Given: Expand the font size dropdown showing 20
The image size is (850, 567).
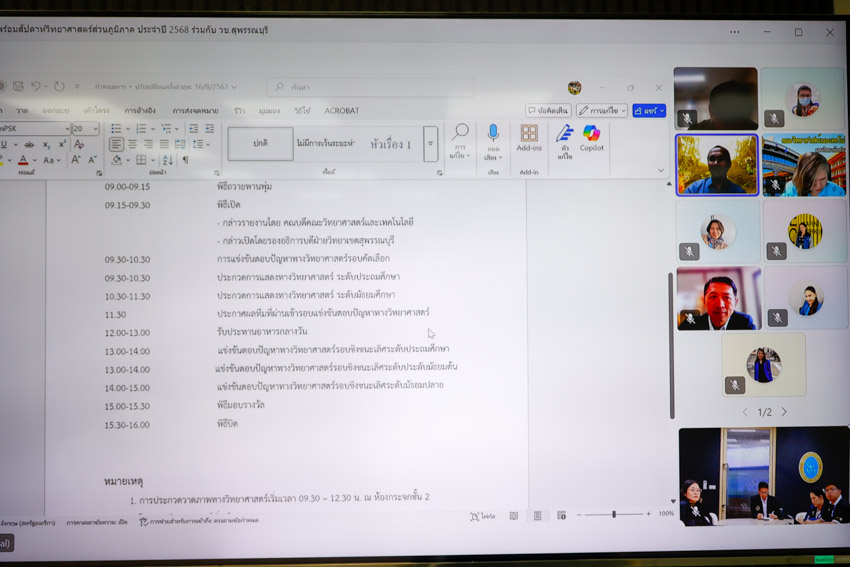Looking at the screenshot, I should 95,128.
